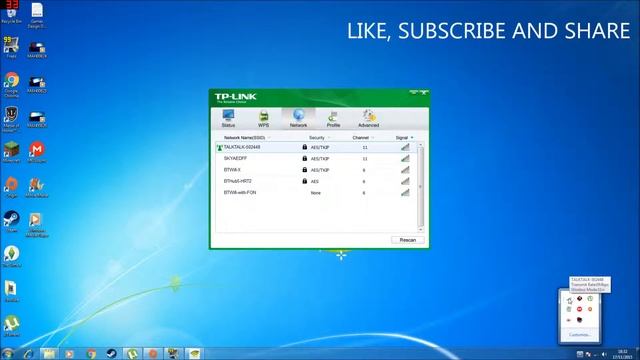Open uTorrent from the taskbar
This screenshot has height=360, width=640.
(x=132, y=353)
